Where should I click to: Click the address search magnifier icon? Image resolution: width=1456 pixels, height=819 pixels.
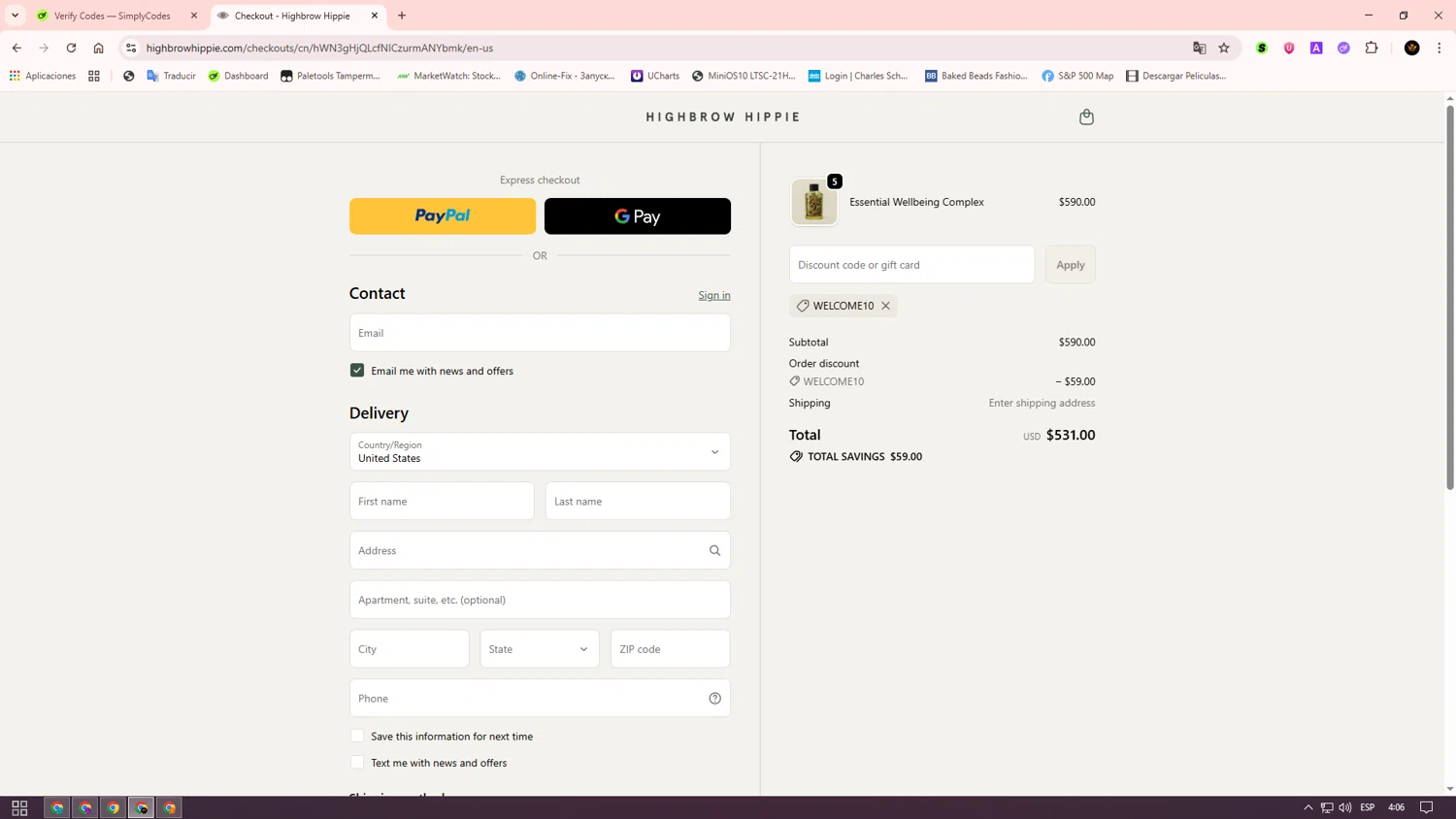tap(714, 550)
